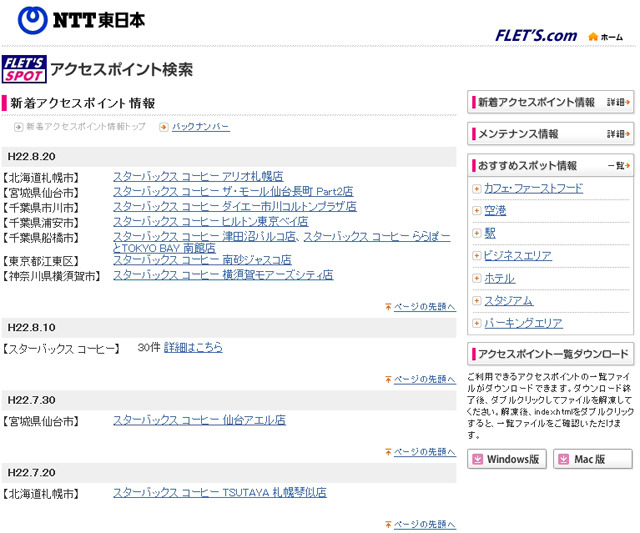Click ページの先頭へ under H22.7.30 section
The image size is (640, 533).
[424, 452]
